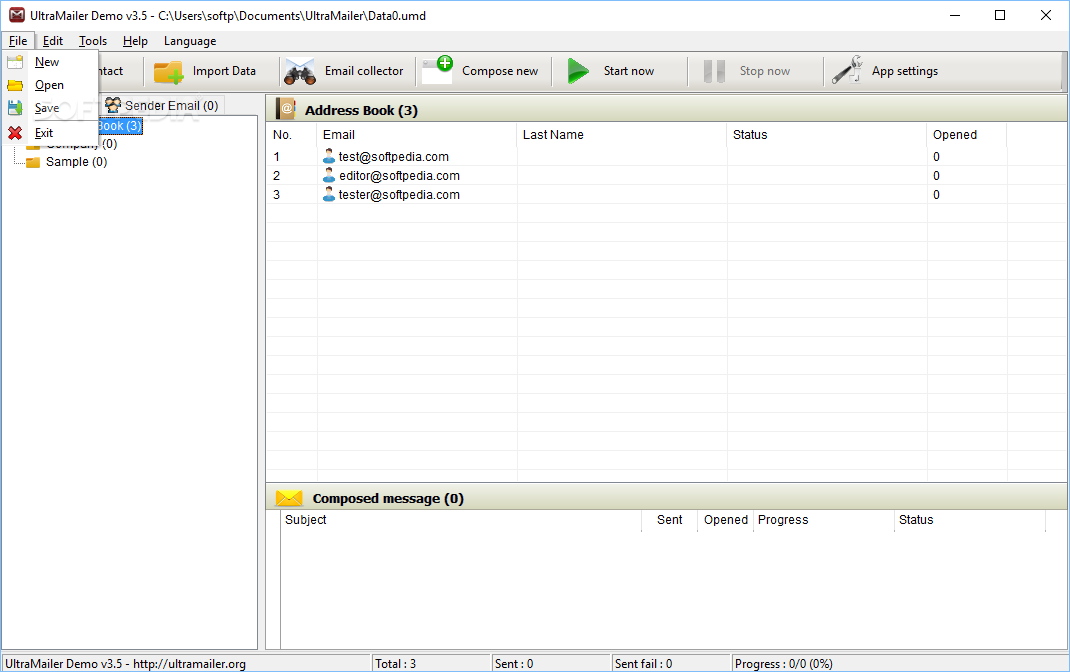Viewport: 1070px width, 672px height.
Task: Select the tester@softpedia.com contact row
Action: pos(665,194)
